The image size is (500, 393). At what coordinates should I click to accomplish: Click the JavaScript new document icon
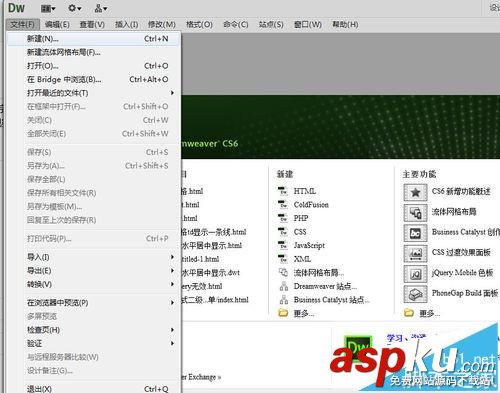click(x=283, y=245)
